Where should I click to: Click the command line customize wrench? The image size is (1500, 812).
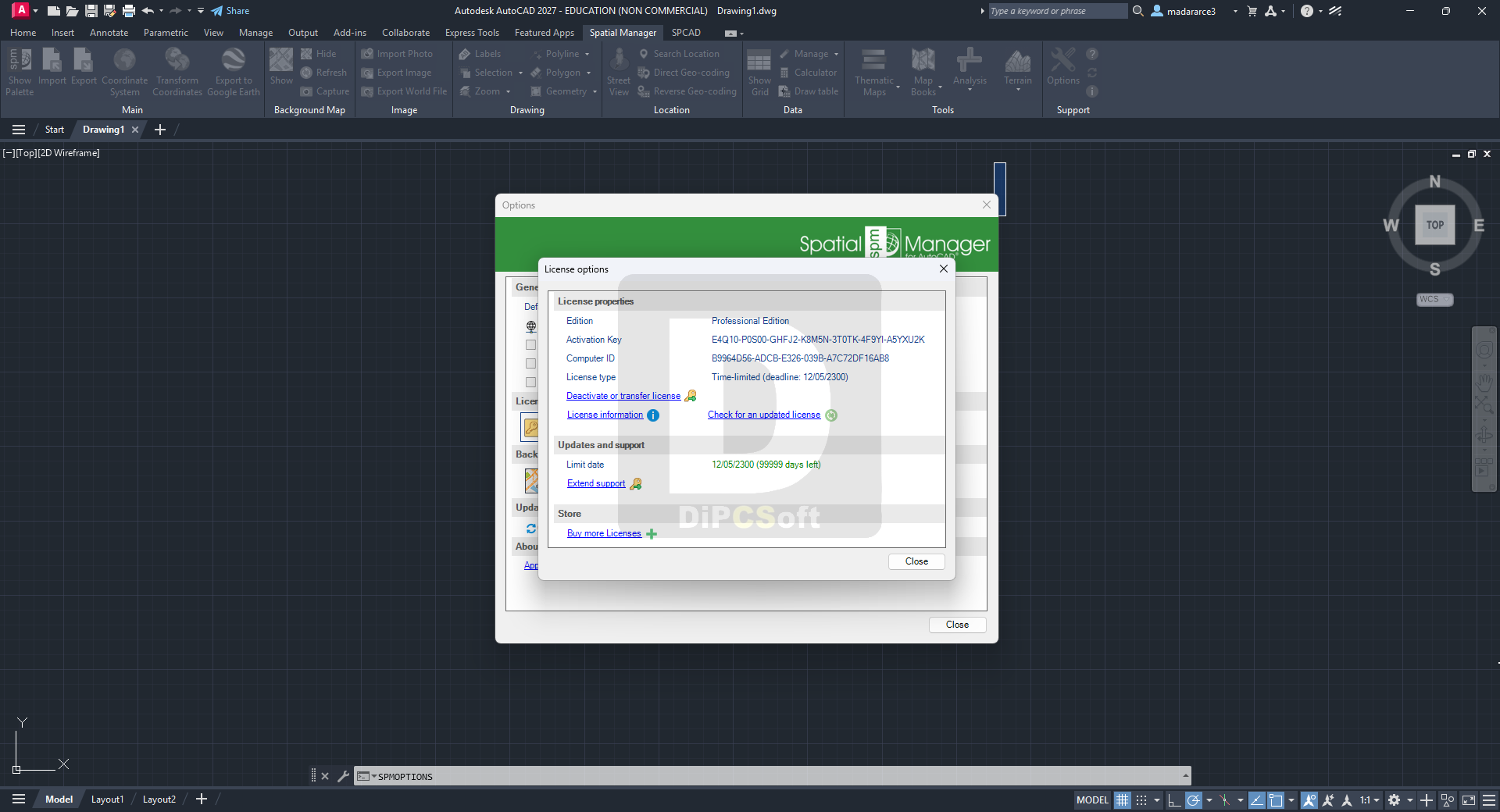pos(343,776)
